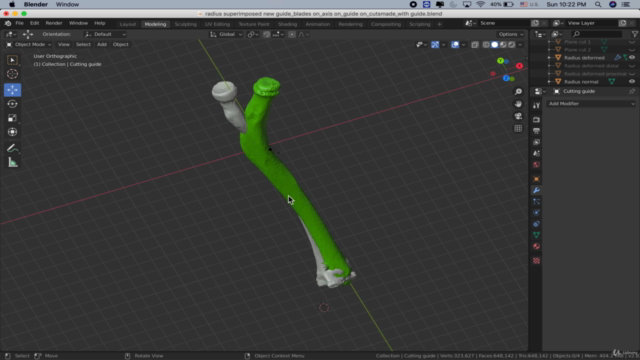Select the Annotate tool
640x360 pixels.
12,148
